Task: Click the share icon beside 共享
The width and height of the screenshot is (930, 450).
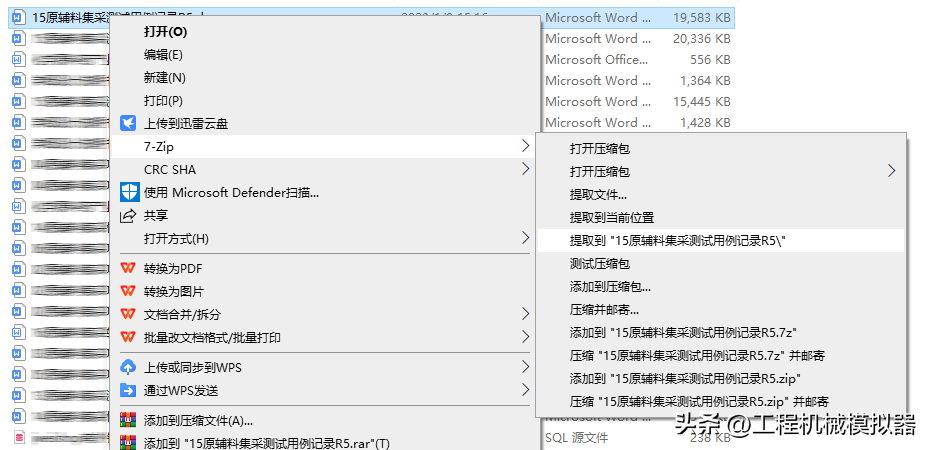Action: (x=128, y=216)
